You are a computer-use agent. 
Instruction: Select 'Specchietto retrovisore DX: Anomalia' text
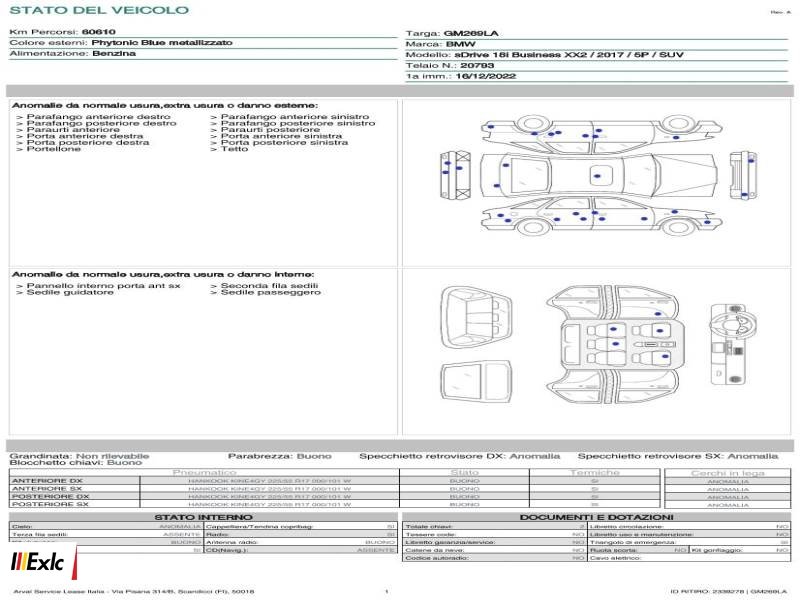pyautogui.click(x=460, y=456)
